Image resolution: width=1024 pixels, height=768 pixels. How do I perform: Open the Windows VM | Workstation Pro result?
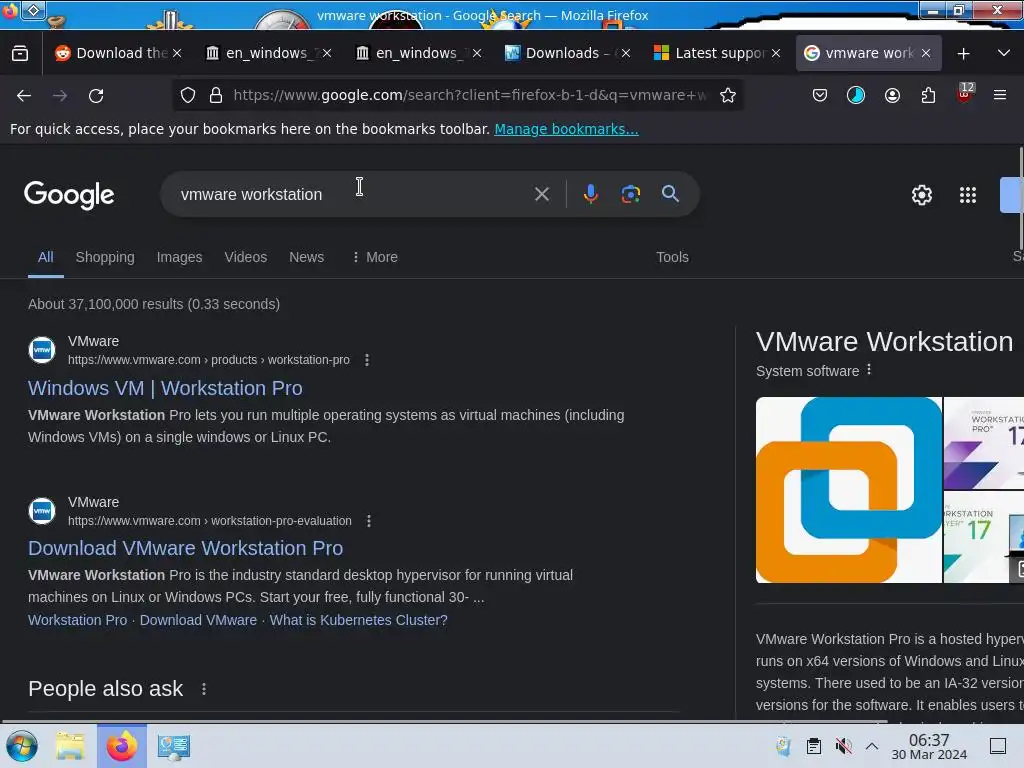pos(165,388)
